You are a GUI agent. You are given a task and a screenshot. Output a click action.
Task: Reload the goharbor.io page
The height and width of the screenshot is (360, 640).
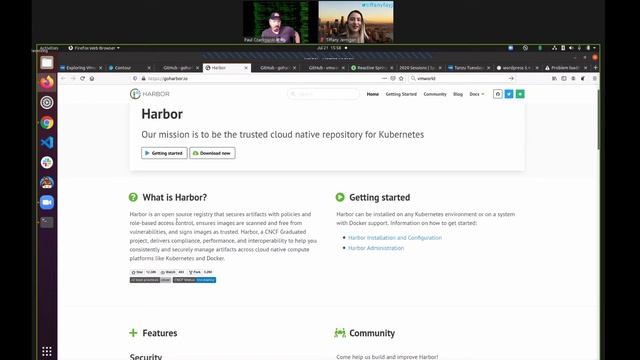[x=82, y=78]
